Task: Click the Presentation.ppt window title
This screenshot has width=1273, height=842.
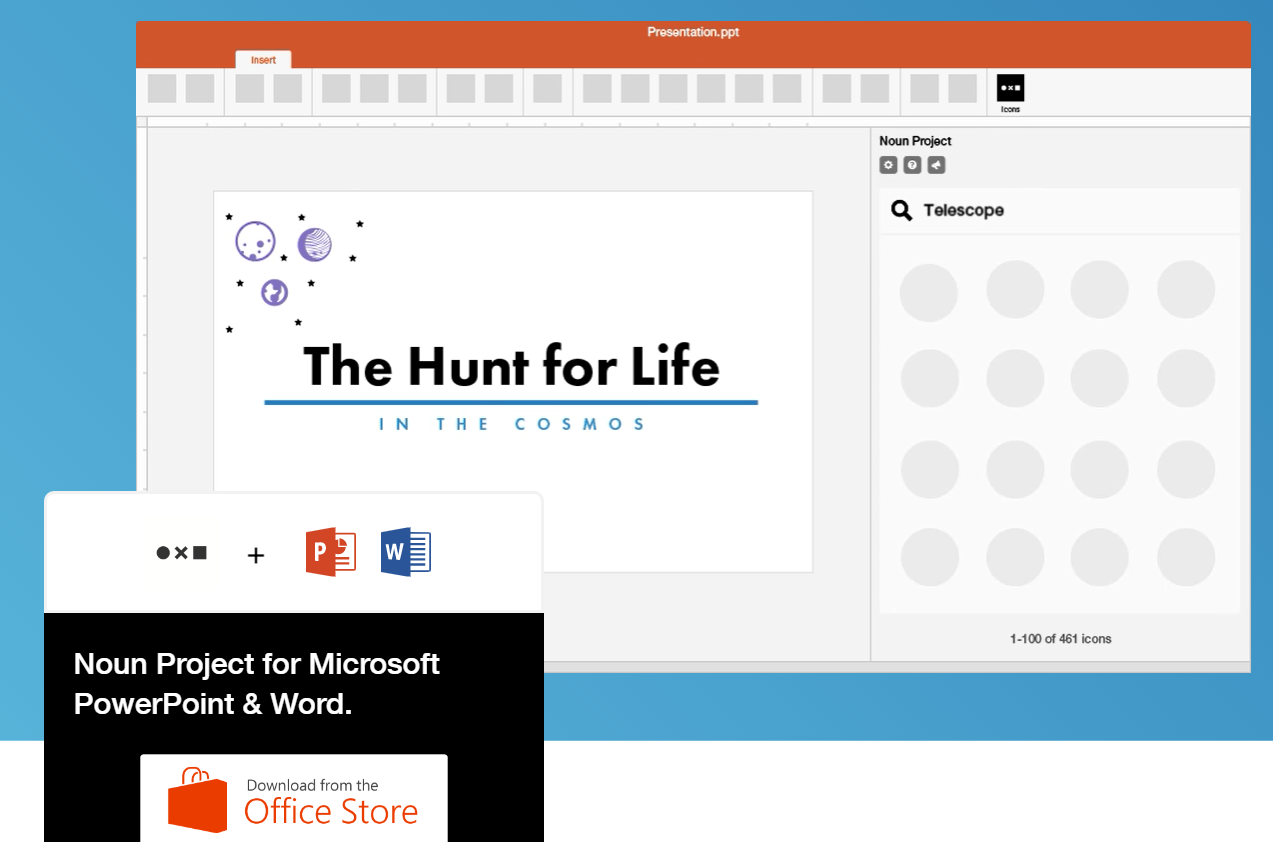Action: pos(693,32)
